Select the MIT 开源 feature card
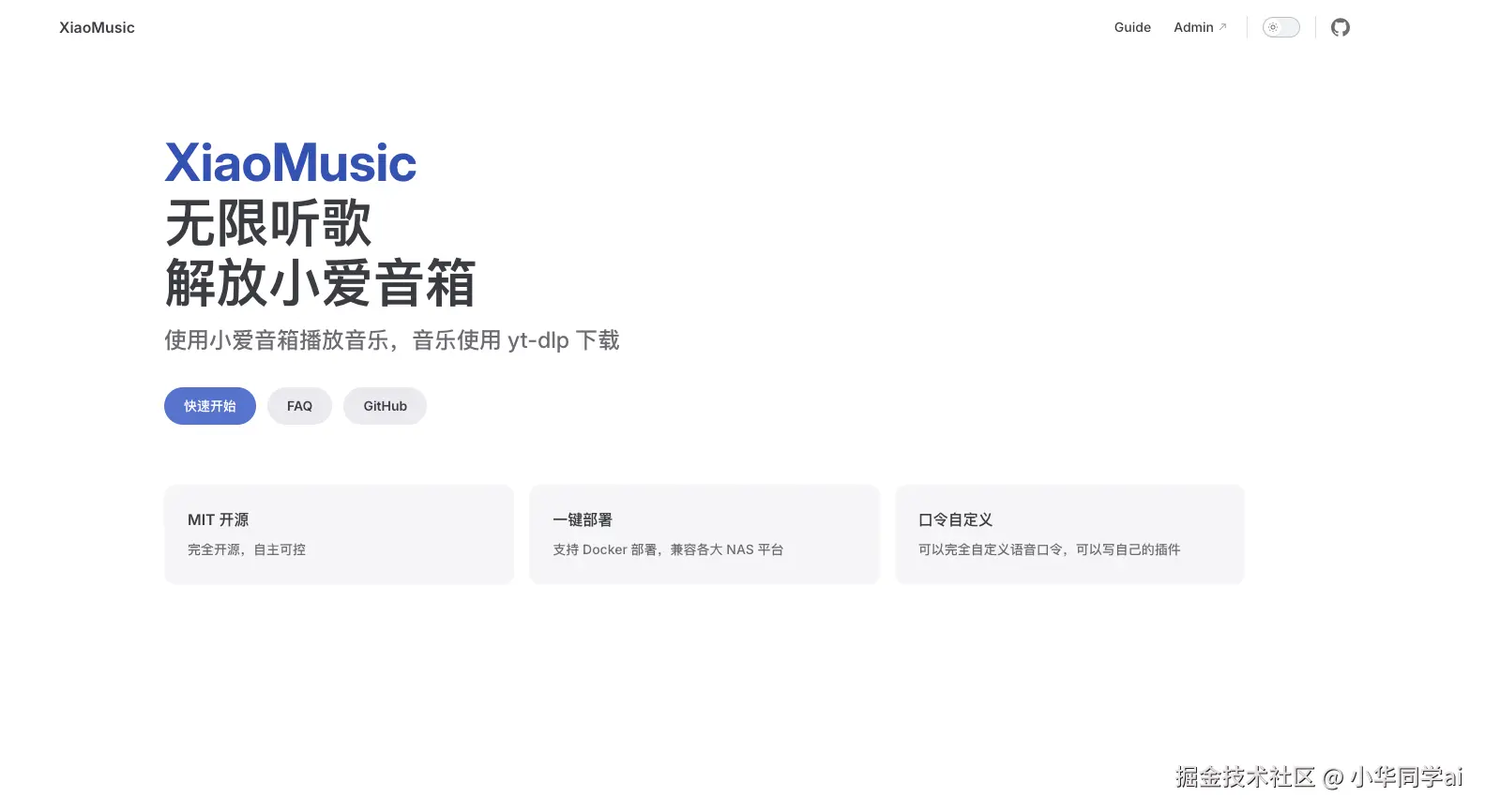 339,534
